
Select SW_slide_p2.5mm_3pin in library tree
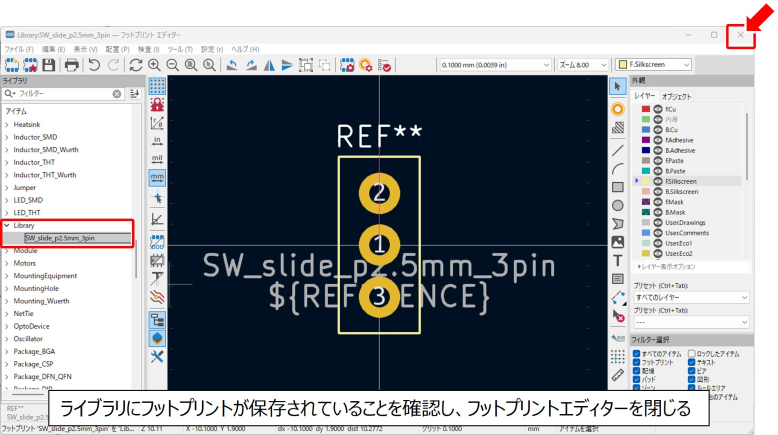pos(60,238)
